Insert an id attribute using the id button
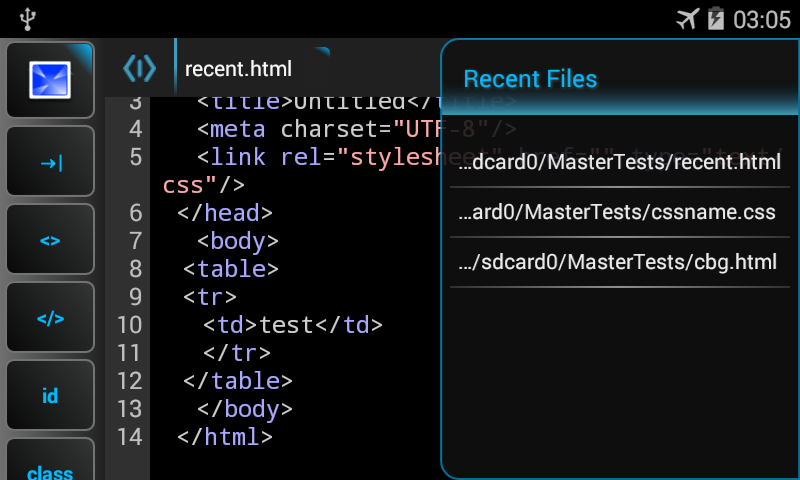 click(x=50, y=396)
